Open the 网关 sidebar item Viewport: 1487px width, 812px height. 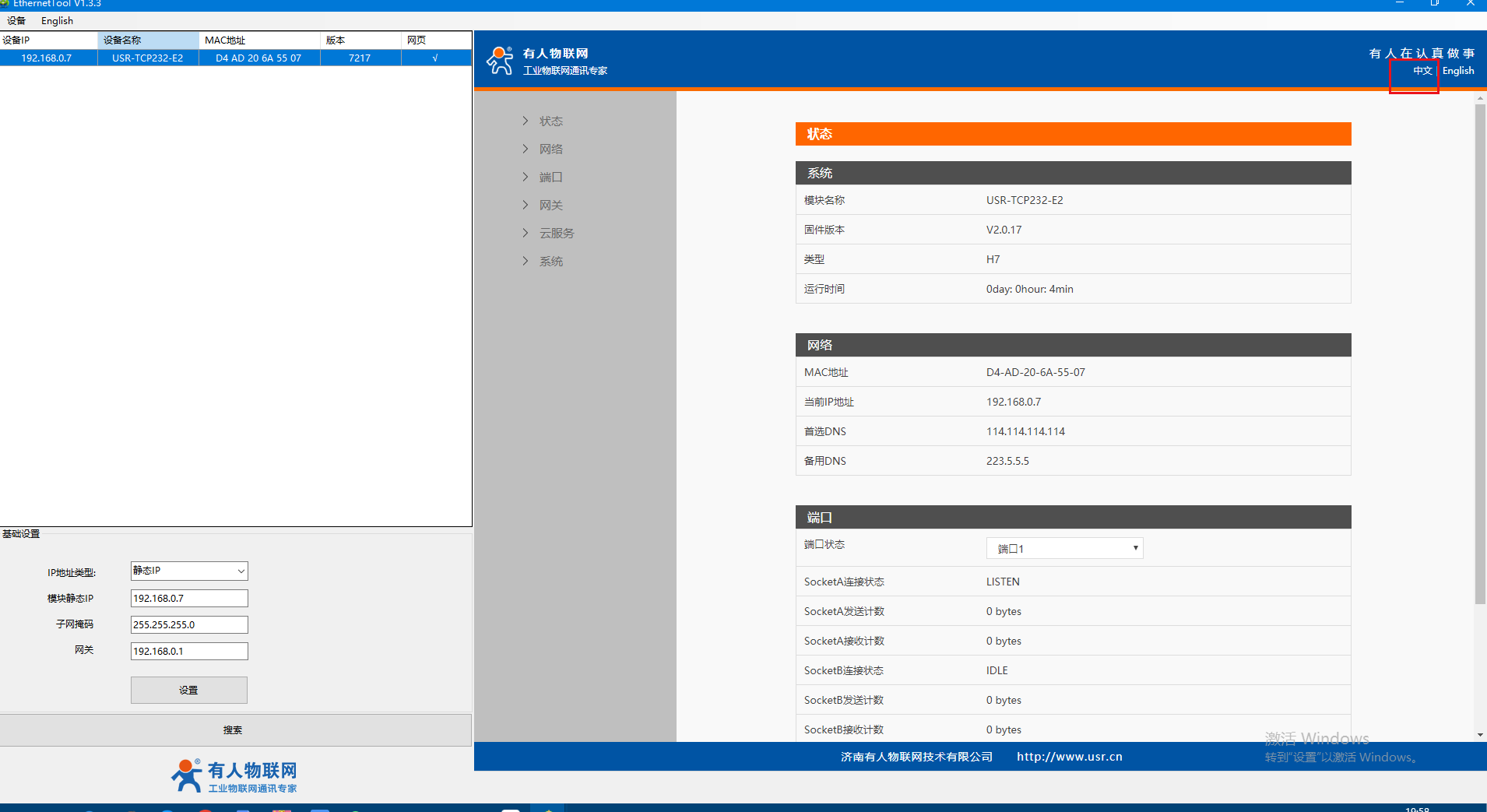[x=550, y=206]
